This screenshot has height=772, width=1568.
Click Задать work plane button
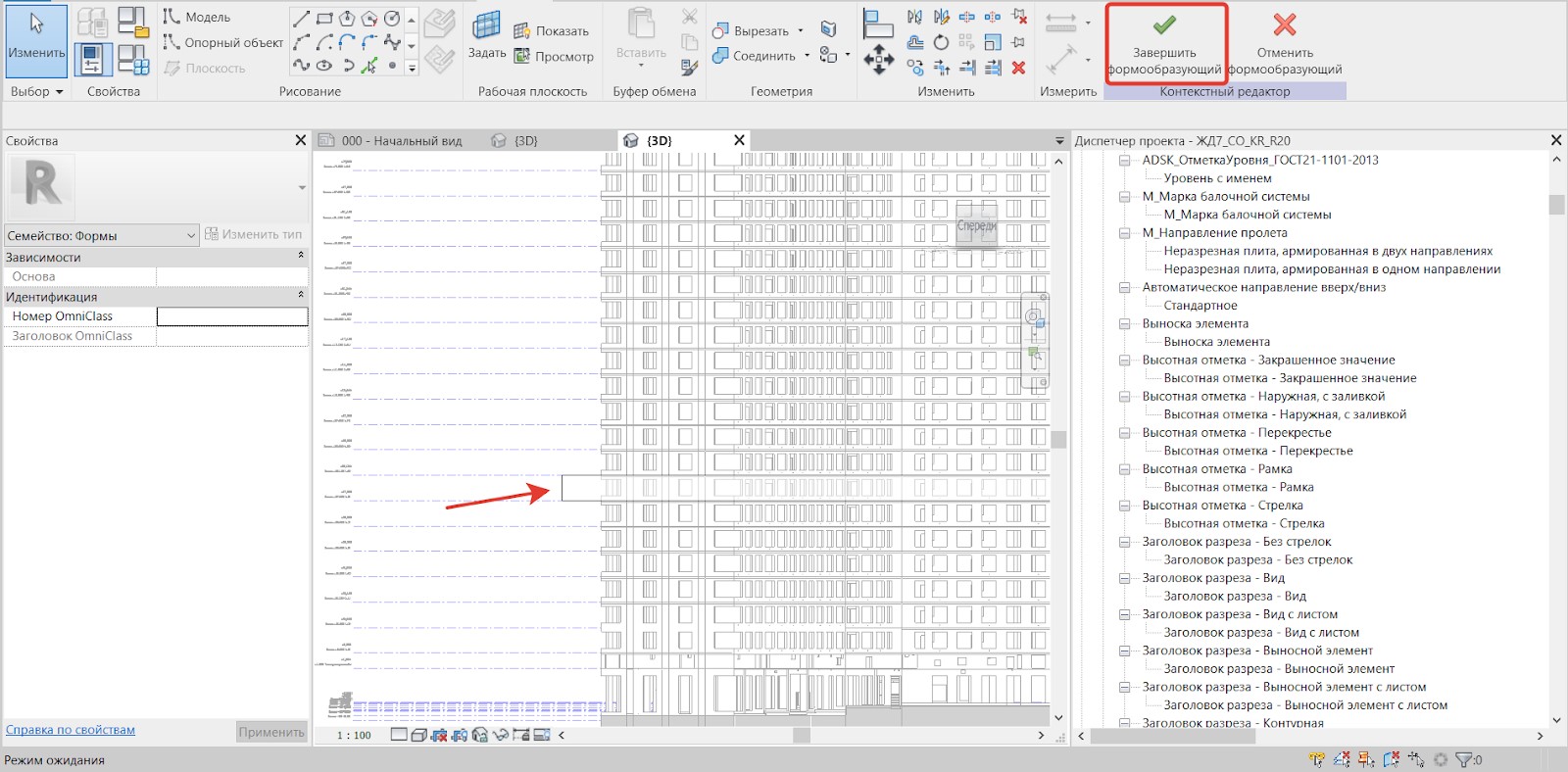coord(486,35)
